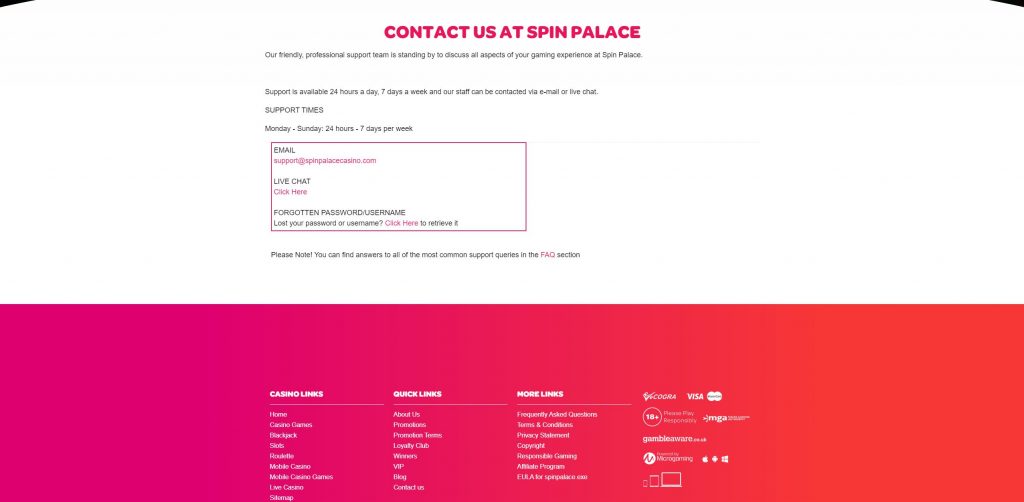Click the Apple platform icon
This screenshot has width=1024, height=502.
705,459
